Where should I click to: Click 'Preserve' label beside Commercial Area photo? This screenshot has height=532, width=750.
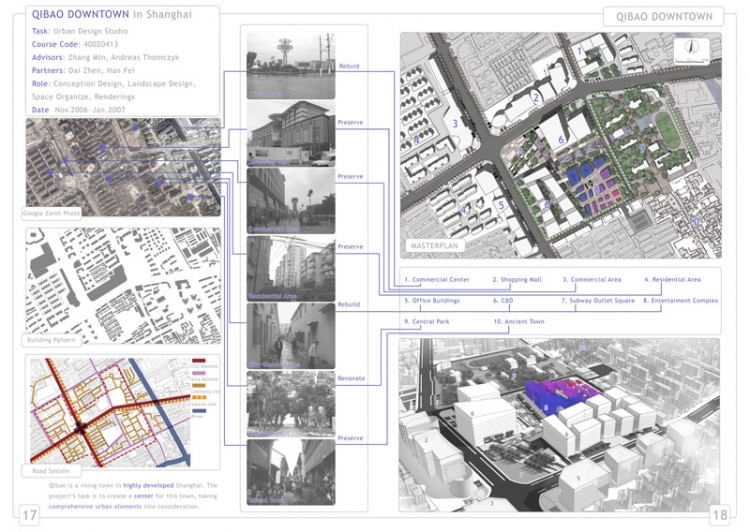(350, 177)
